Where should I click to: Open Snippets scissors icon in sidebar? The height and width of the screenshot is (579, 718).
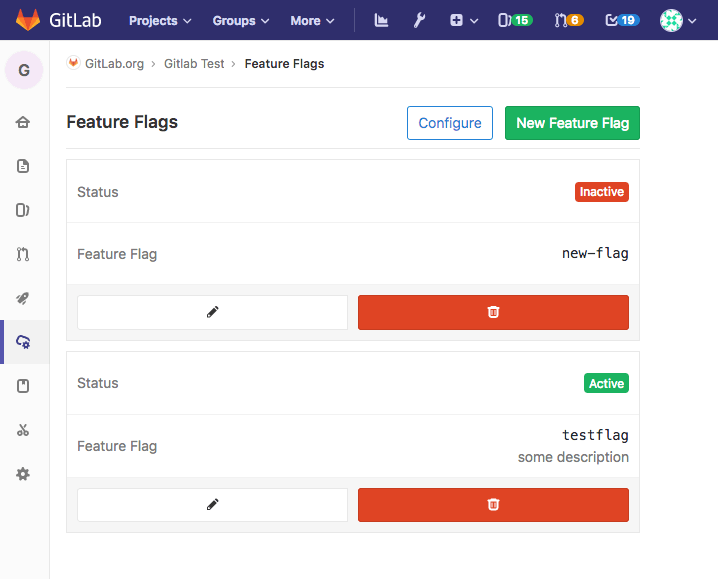23,430
